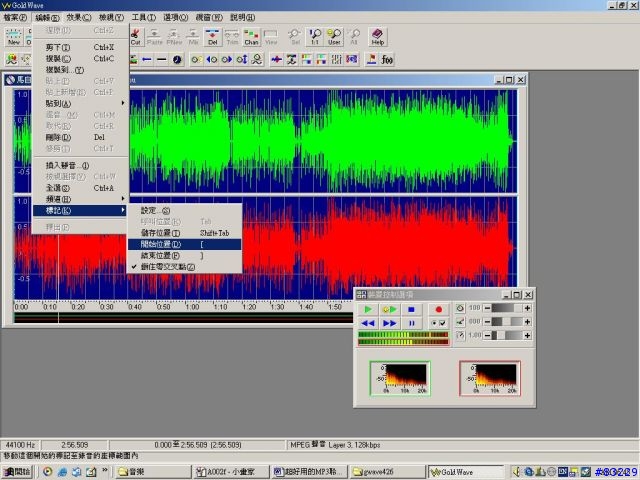Switch to gwave426 taskbar window
The height and width of the screenshot is (480, 640).
pos(388,471)
